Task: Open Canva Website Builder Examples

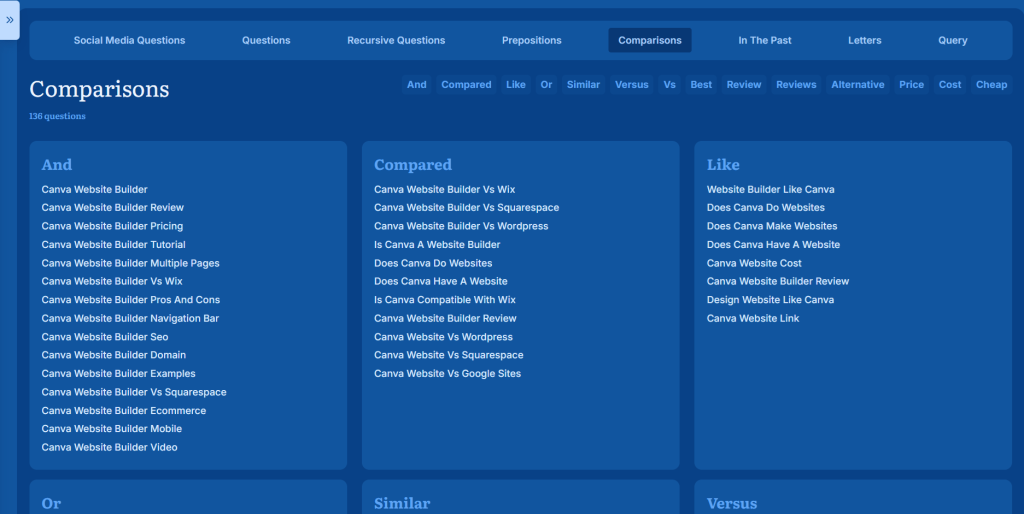Action: click(x=118, y=374)
